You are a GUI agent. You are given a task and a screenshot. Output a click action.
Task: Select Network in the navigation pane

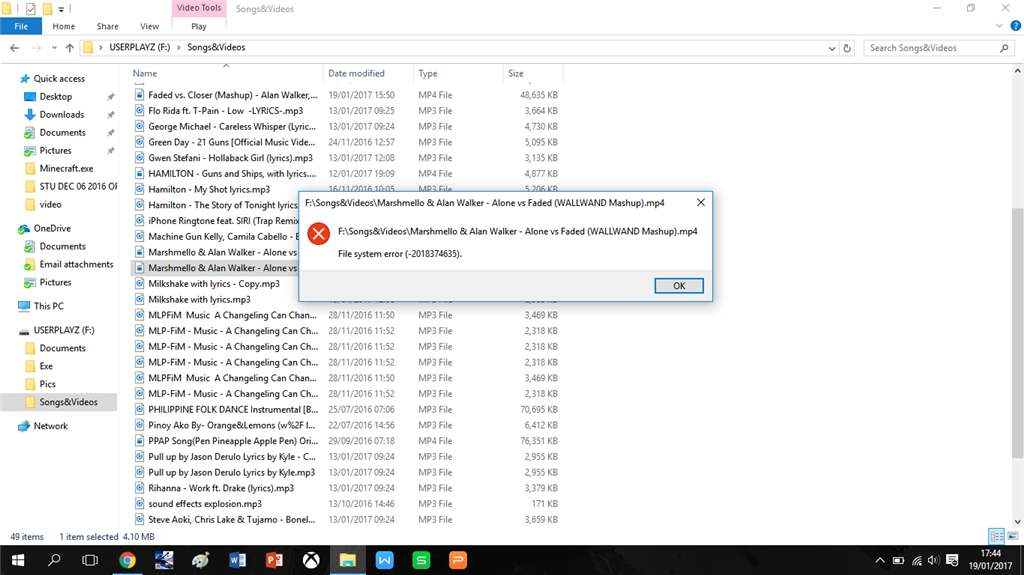coord(50,426)
